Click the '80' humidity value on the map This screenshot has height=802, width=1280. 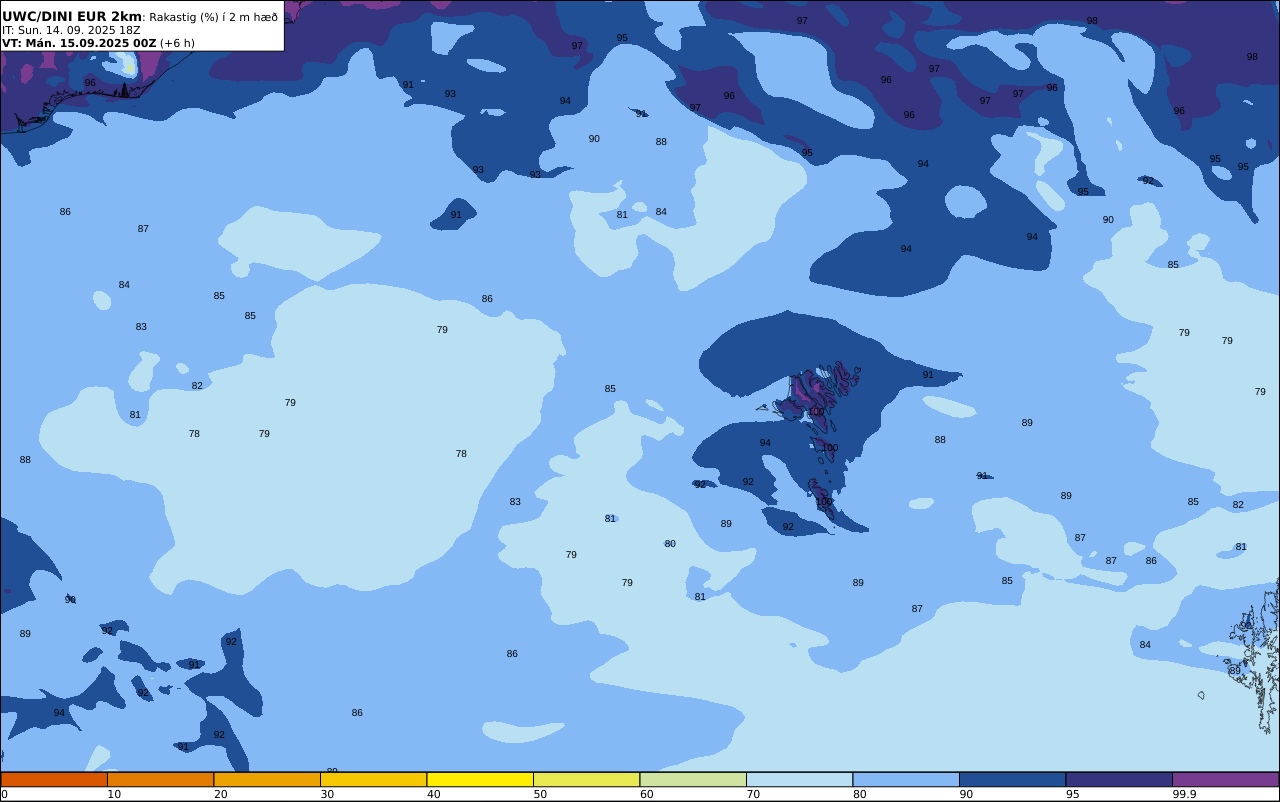(670, 544)
